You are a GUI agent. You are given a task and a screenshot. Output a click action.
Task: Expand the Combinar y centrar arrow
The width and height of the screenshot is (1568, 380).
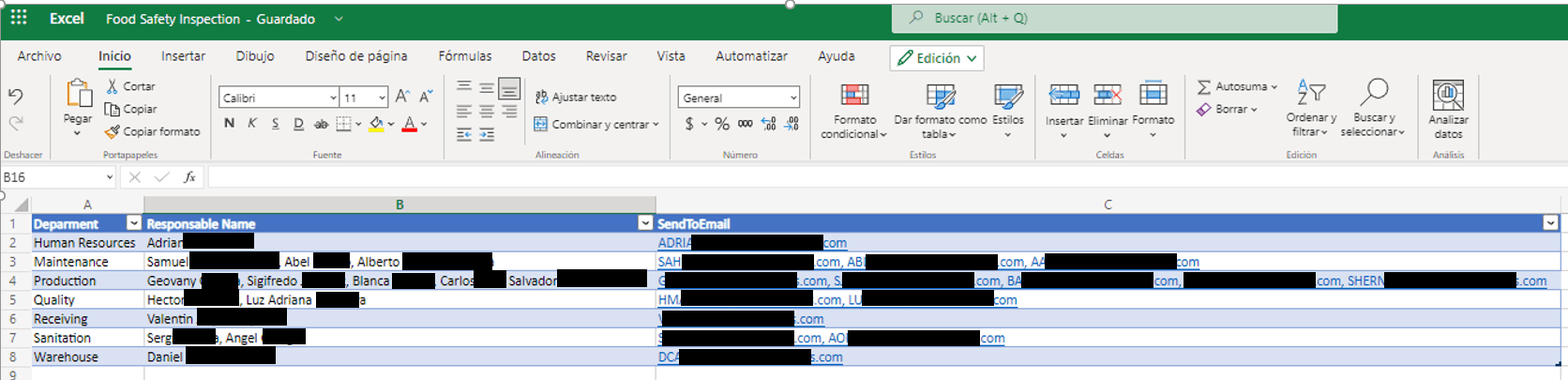(656, 124)
